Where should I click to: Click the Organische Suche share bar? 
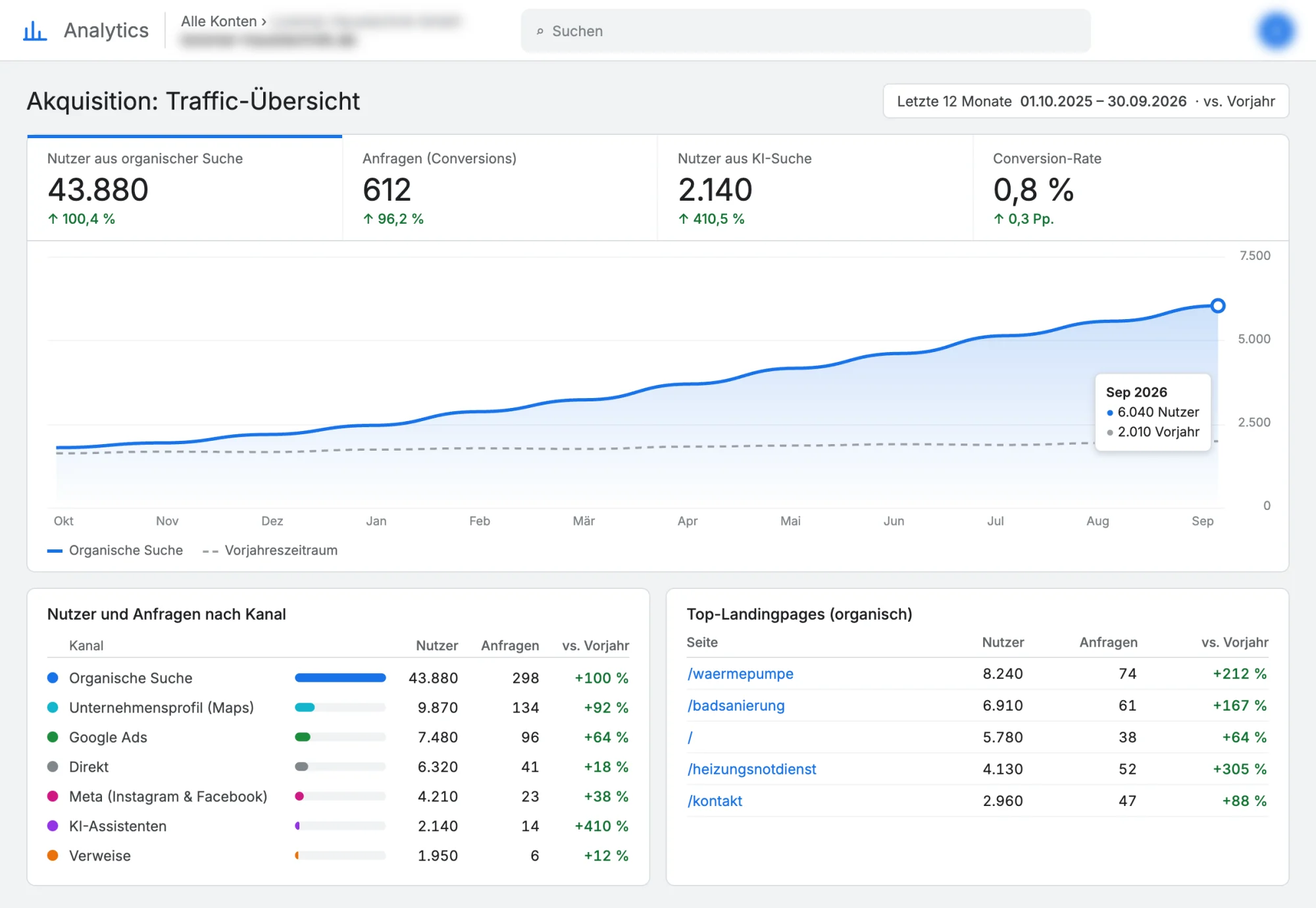(340, 678)
